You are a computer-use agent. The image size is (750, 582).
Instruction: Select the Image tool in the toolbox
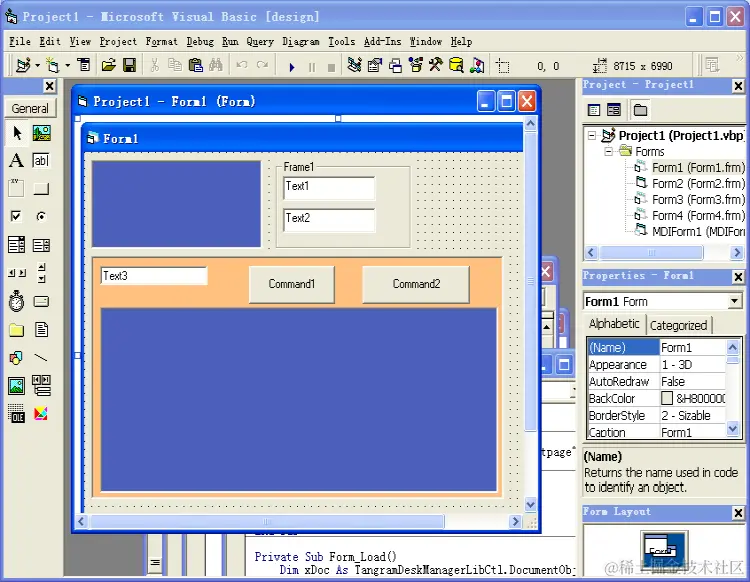pos(17,385)
